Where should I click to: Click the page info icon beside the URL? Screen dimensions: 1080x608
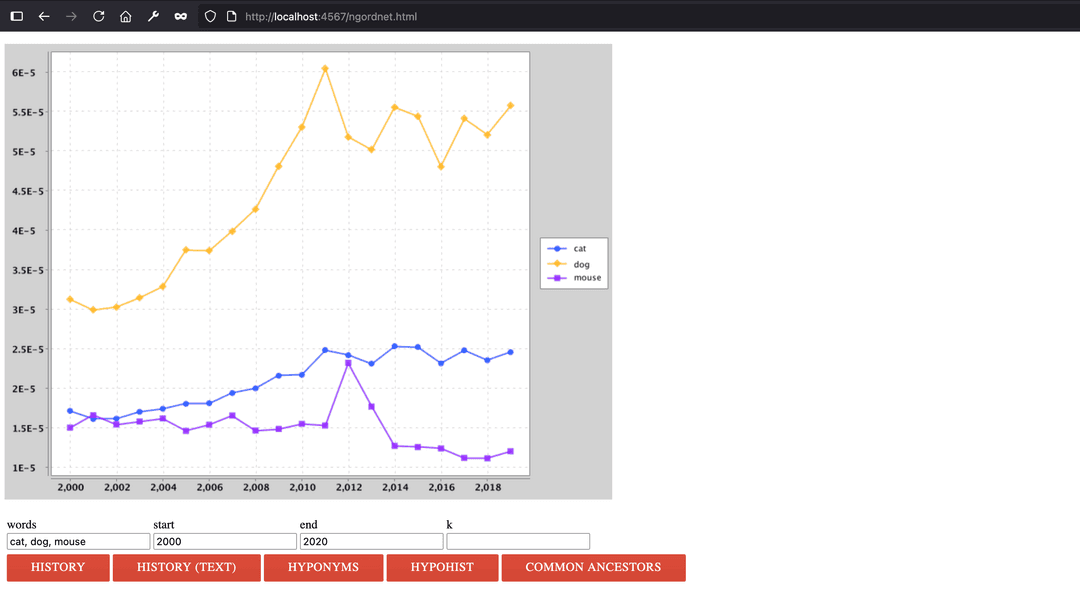(231, 17)
